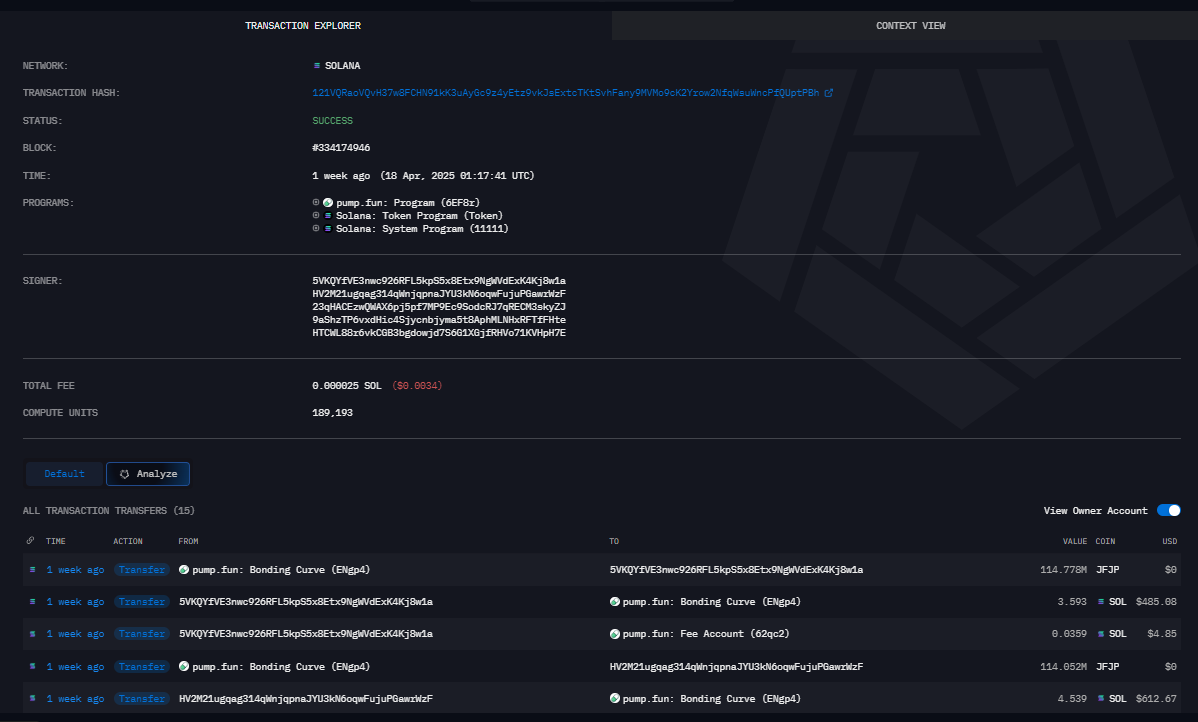
Task: Open the transaction hash external link icon
Action: point(828,93)
